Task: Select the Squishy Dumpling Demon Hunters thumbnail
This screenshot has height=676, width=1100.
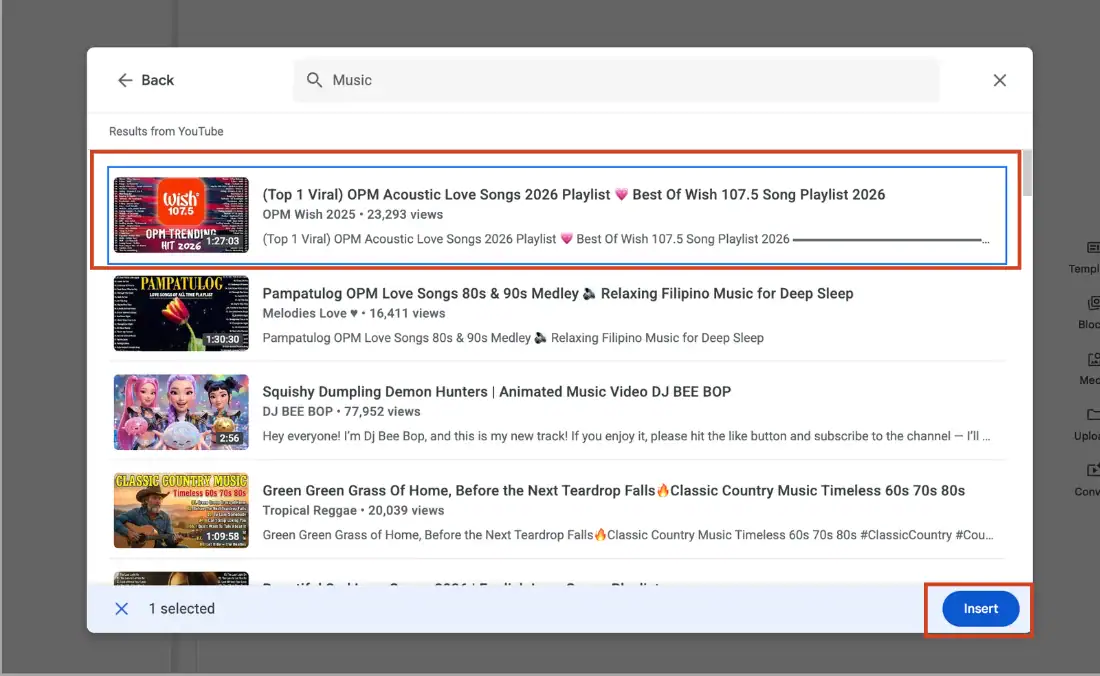Action: tap(181, 412)
